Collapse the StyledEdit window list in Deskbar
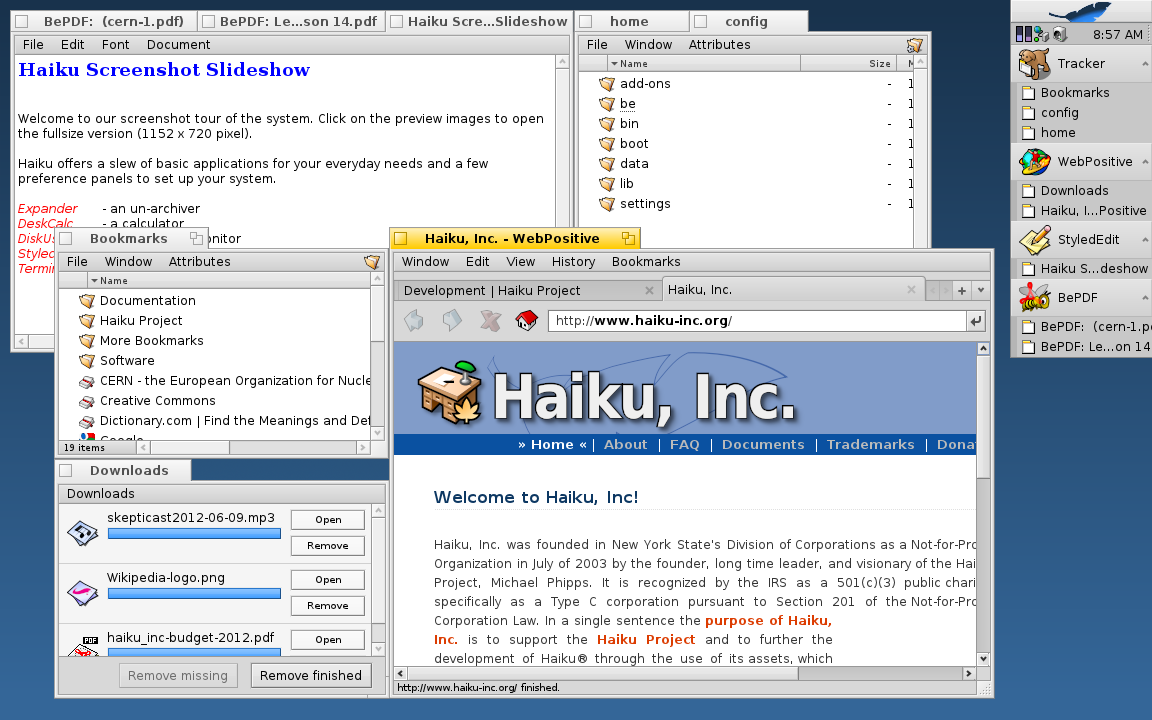This screenshot has height=720, width=1152. (1144, 240)
